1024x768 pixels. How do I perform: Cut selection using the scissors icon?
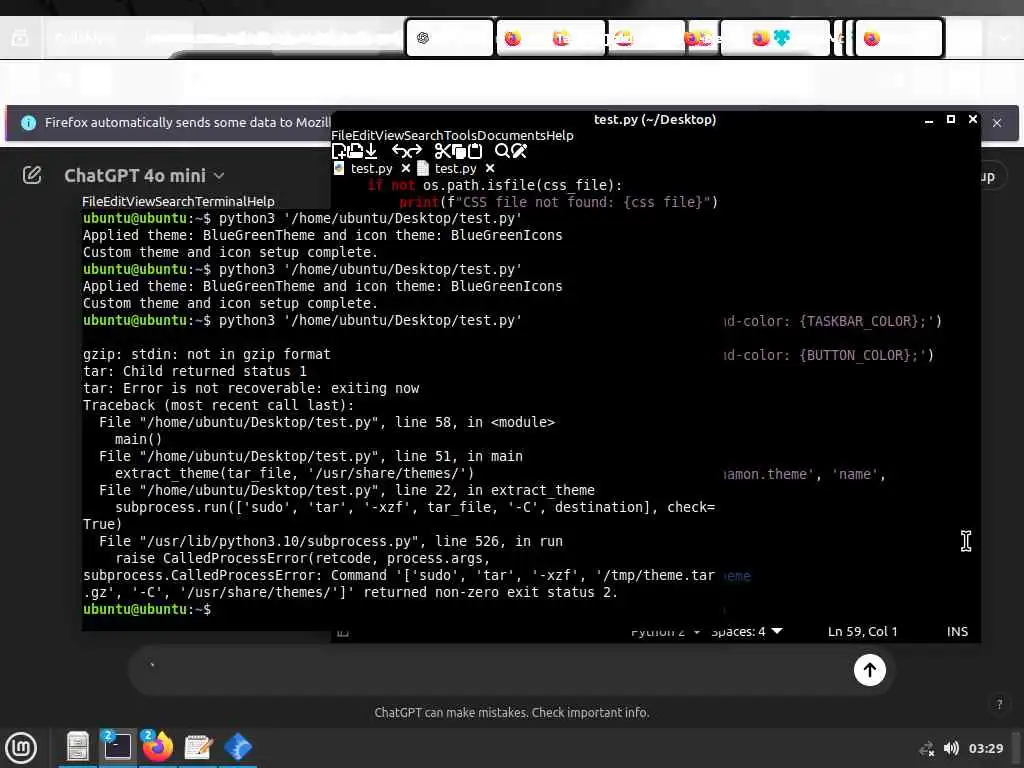tap(442, 152)
